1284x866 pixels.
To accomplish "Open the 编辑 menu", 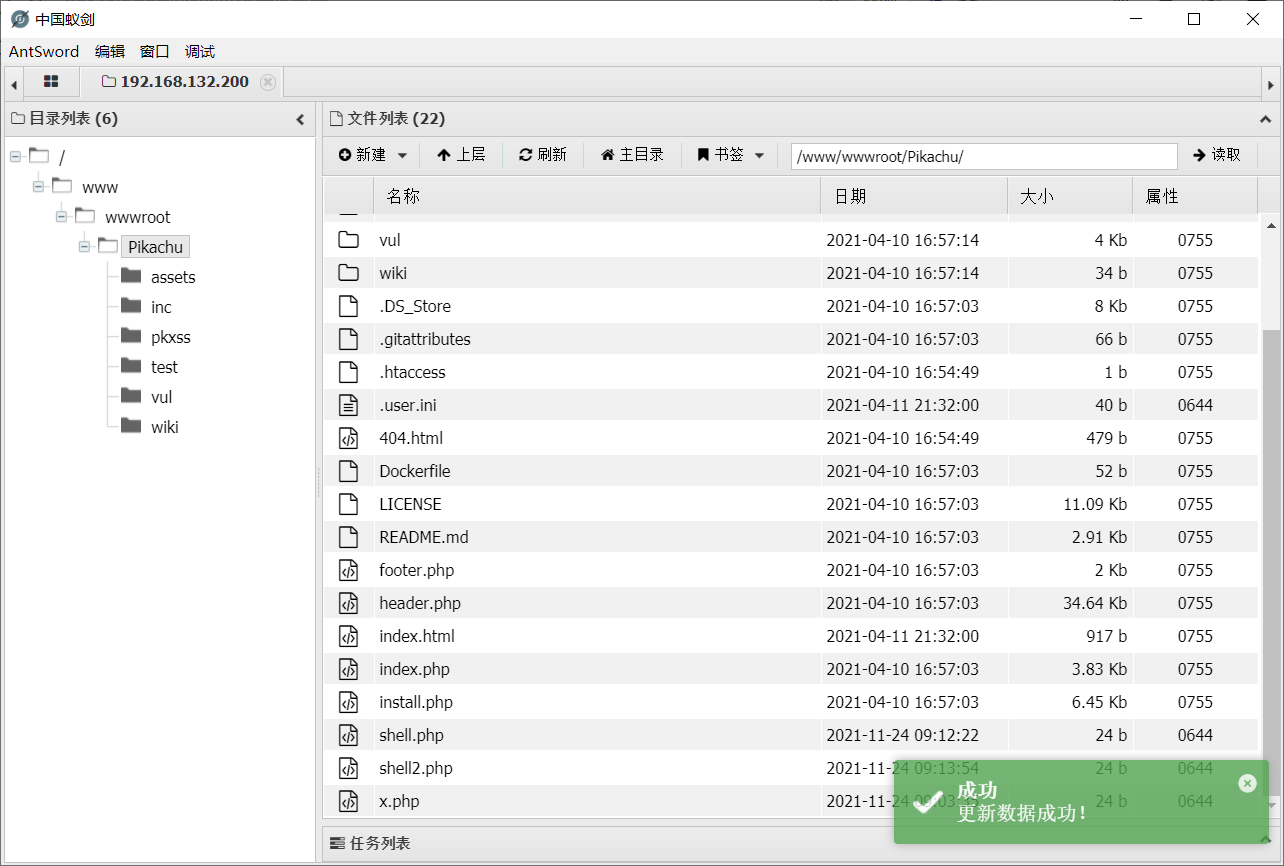I will pyautogui.click(x=110, y=52).
